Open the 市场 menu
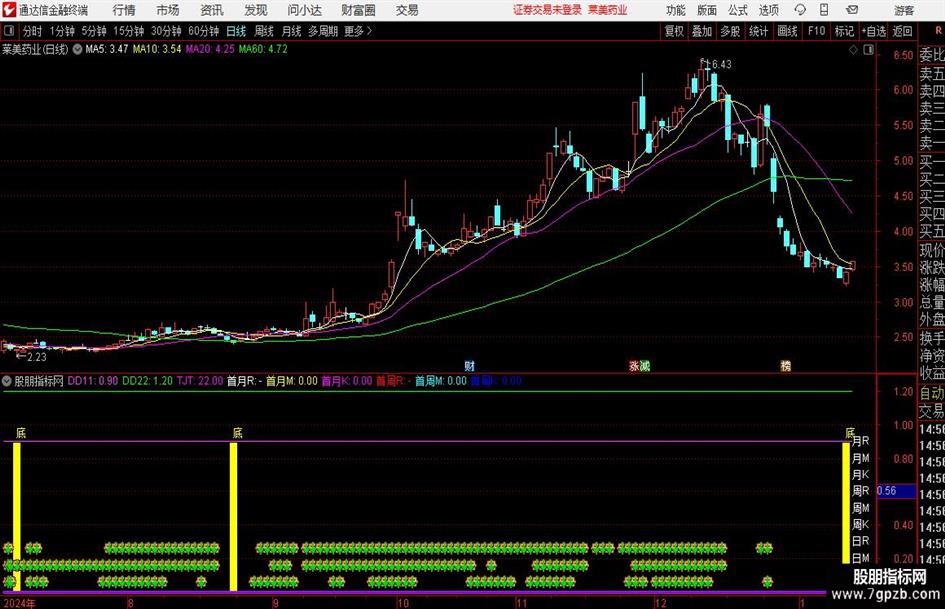This screenshot has width=945, height=609. pyautogui.click(x=168, y=10)
